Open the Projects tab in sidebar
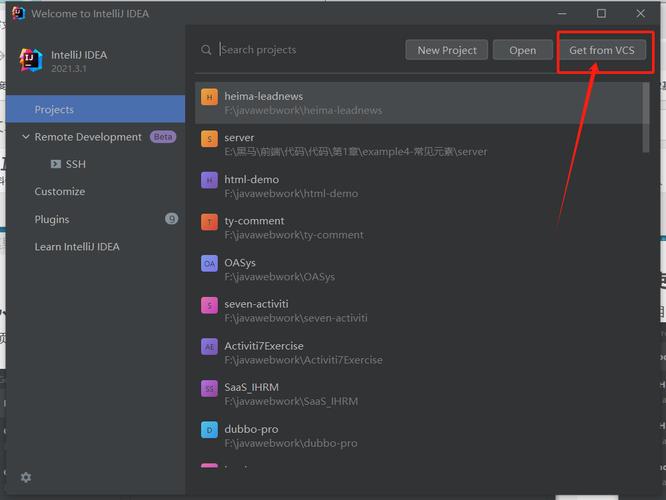Screen dimensions: 666x500 click(x=54, y=109)
